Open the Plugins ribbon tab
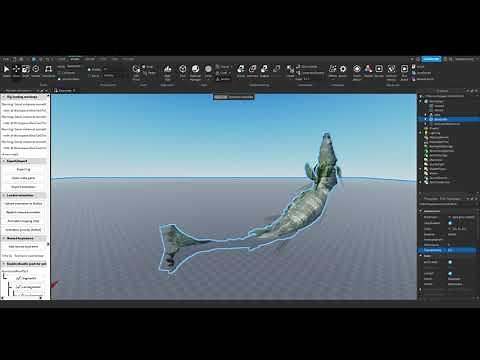The image size is (480, 360). pyautogui.click(x=128, y=59)
